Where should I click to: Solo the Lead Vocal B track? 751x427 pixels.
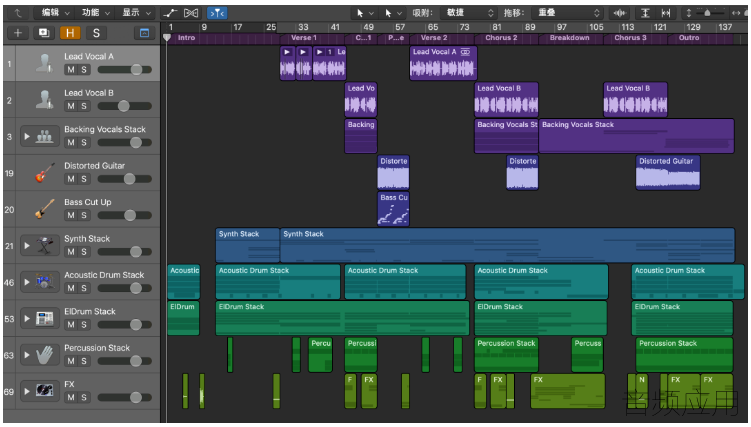pyautogui.click(x=84, y=106)
